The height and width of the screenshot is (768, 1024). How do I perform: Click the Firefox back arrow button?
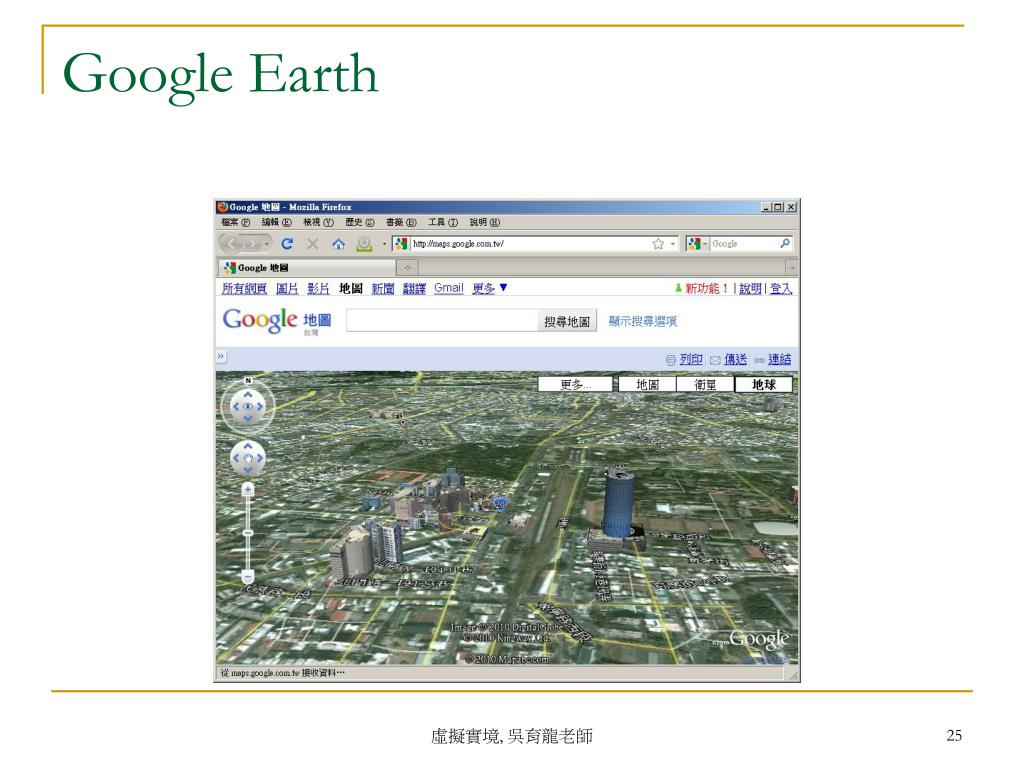(x=231, y=244)
